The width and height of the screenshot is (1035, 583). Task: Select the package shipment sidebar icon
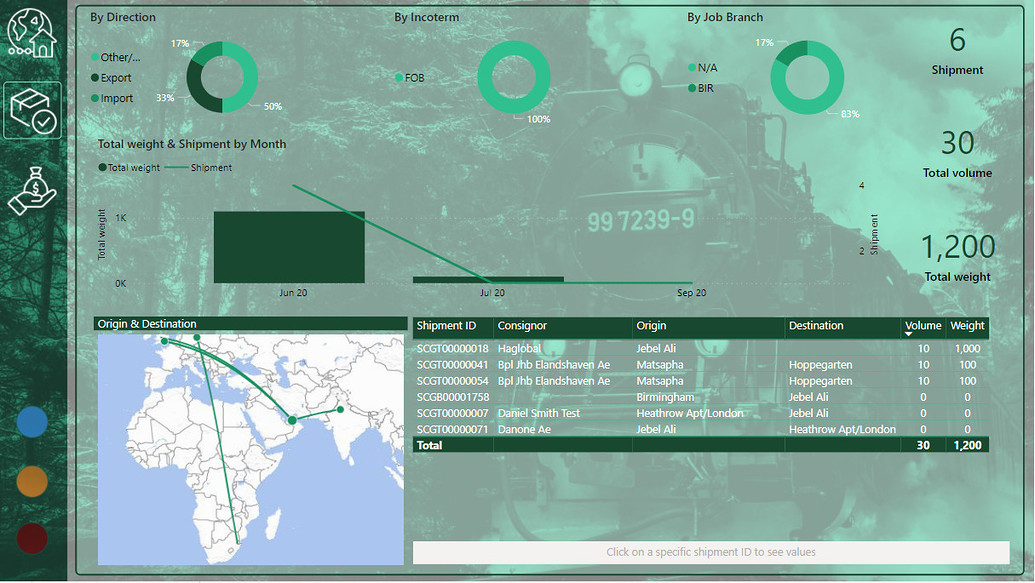(x=32, y=110)
